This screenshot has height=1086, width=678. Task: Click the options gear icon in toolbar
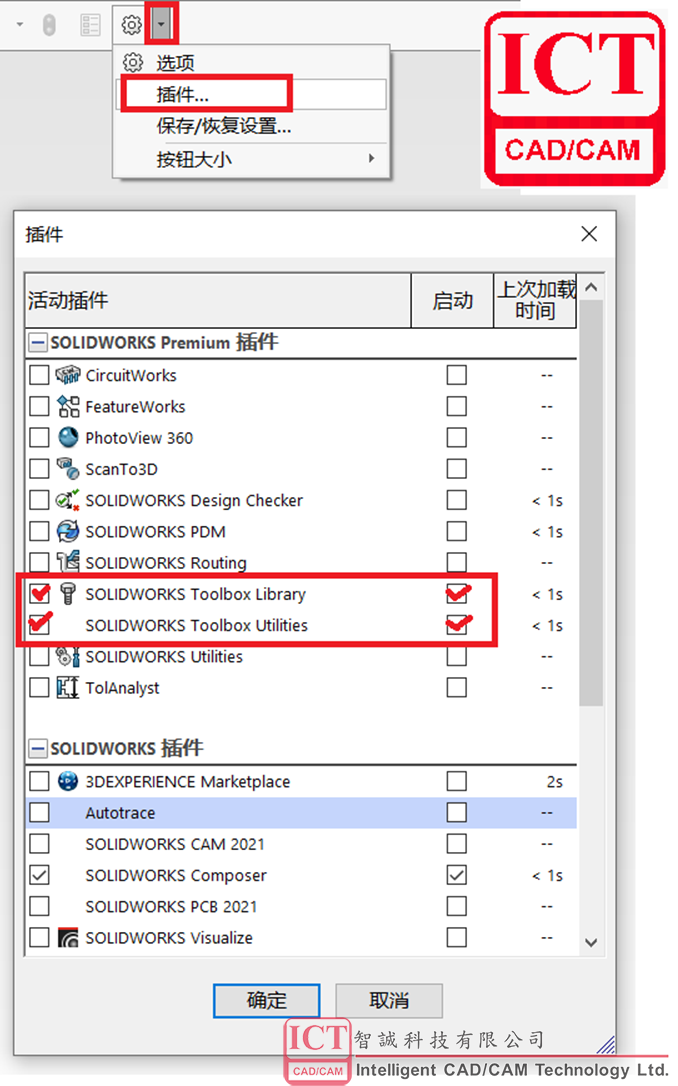coord(131,23)
